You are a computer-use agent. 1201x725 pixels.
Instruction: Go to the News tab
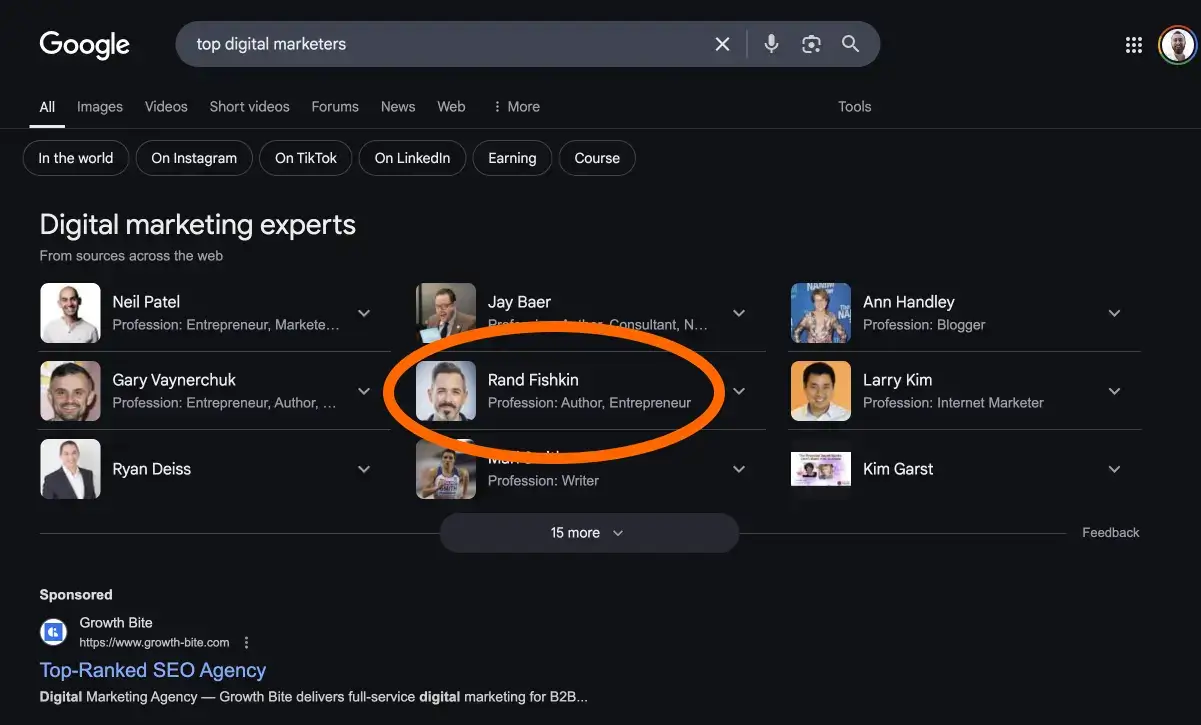pos(398,107)
